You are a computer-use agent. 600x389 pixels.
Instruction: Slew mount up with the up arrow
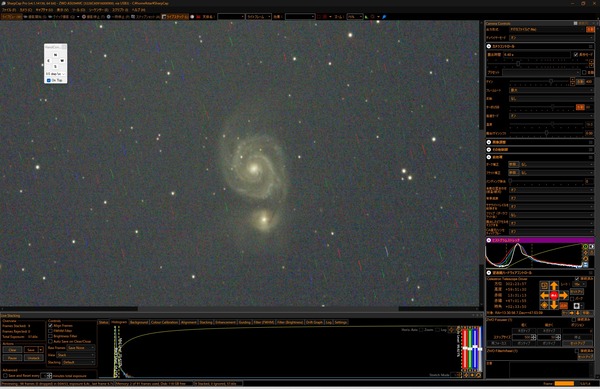point(554,286)
